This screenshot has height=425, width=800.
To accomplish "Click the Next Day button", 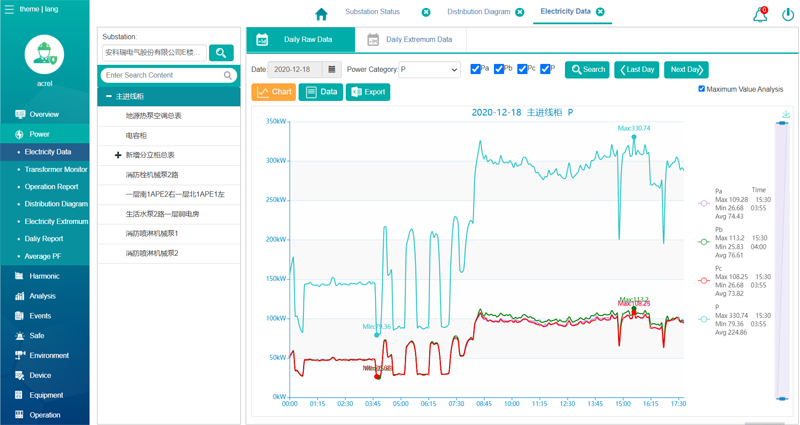I will [686, 70].
